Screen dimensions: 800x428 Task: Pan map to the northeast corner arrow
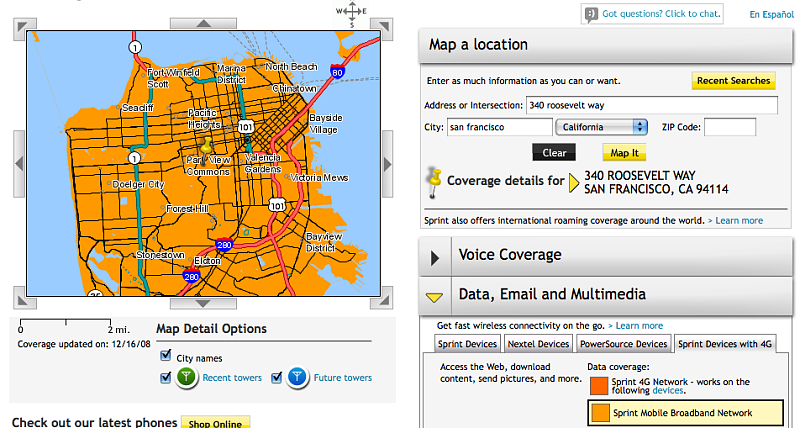382,28
